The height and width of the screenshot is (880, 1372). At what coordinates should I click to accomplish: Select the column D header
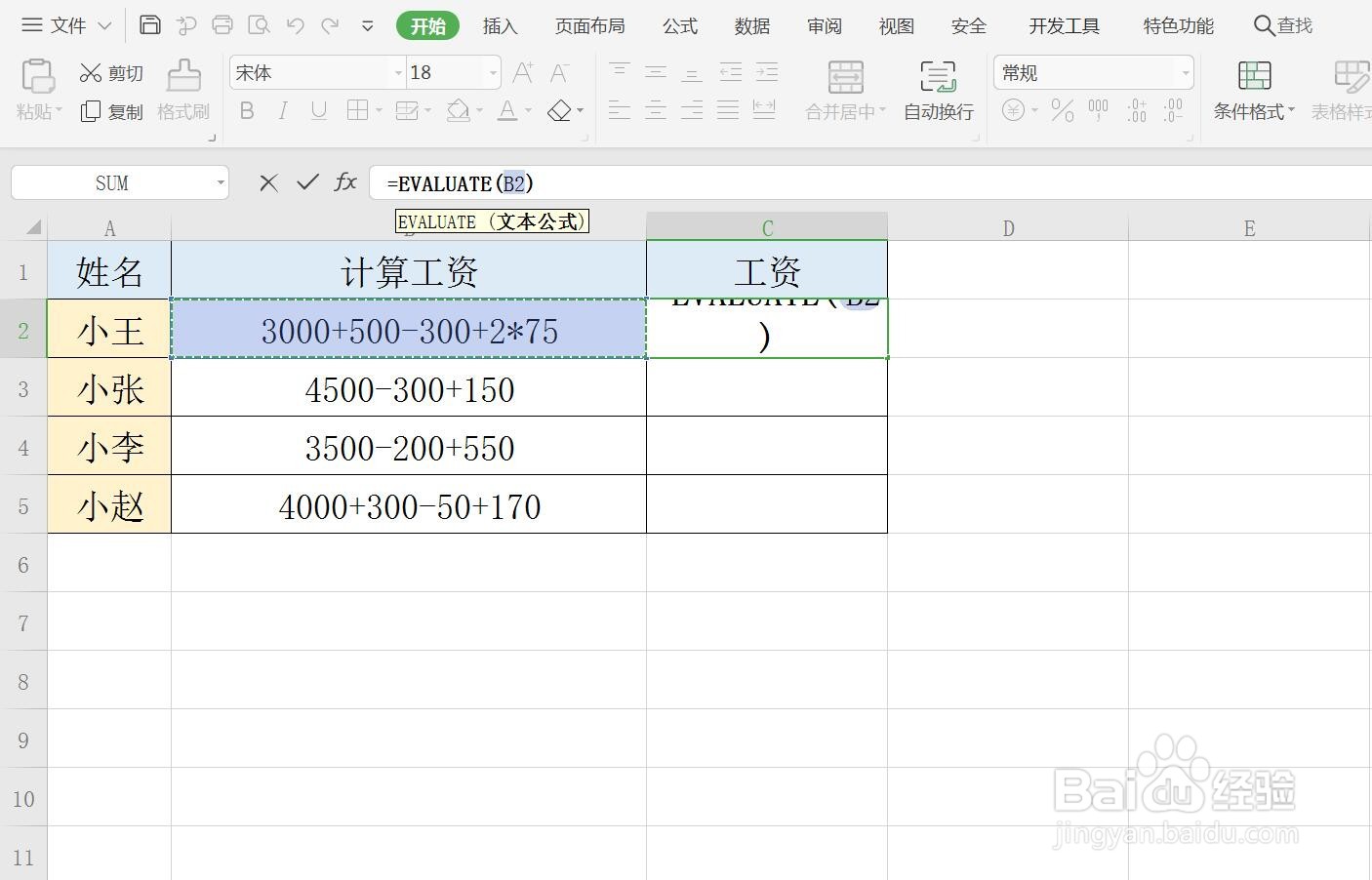[1008, 227]
